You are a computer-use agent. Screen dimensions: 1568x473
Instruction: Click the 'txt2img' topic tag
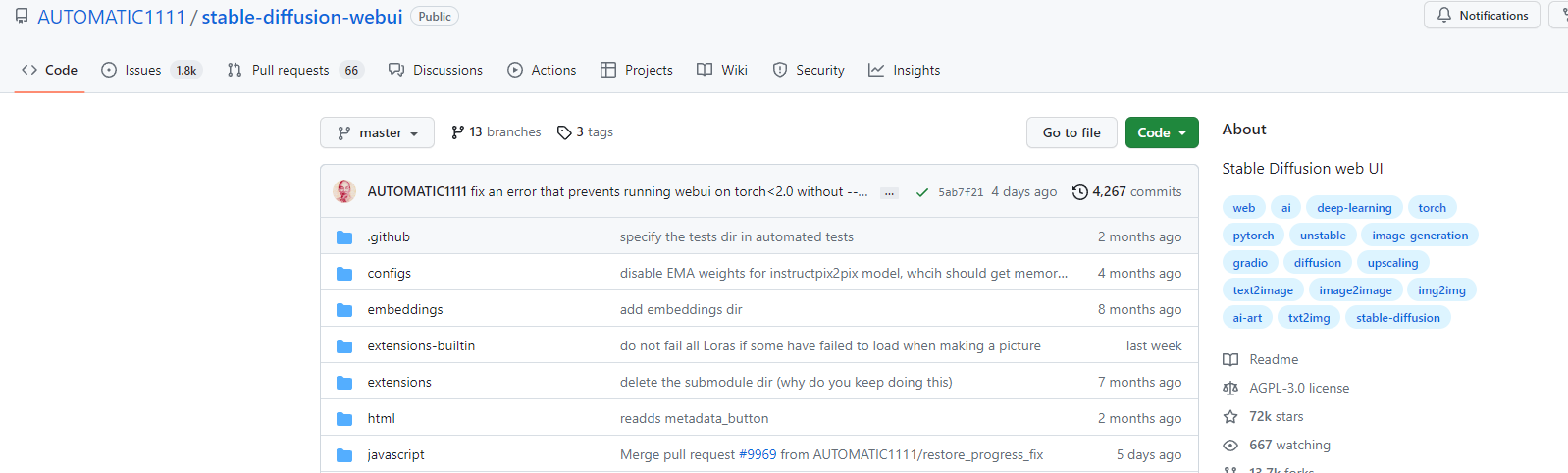click(x=1309, y=317)
